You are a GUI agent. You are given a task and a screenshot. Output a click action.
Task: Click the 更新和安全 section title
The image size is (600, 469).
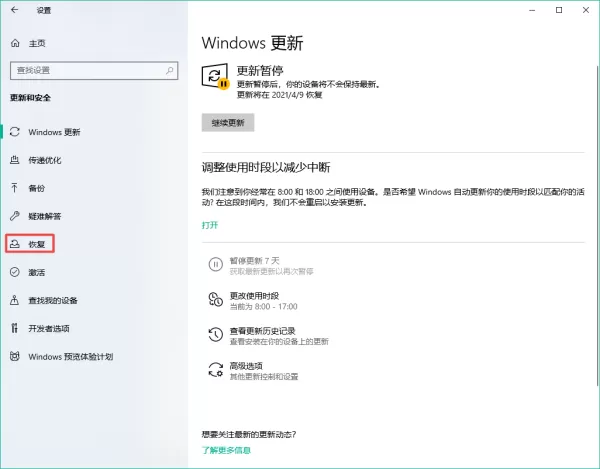pyautogui.click(x=30, y=98)
